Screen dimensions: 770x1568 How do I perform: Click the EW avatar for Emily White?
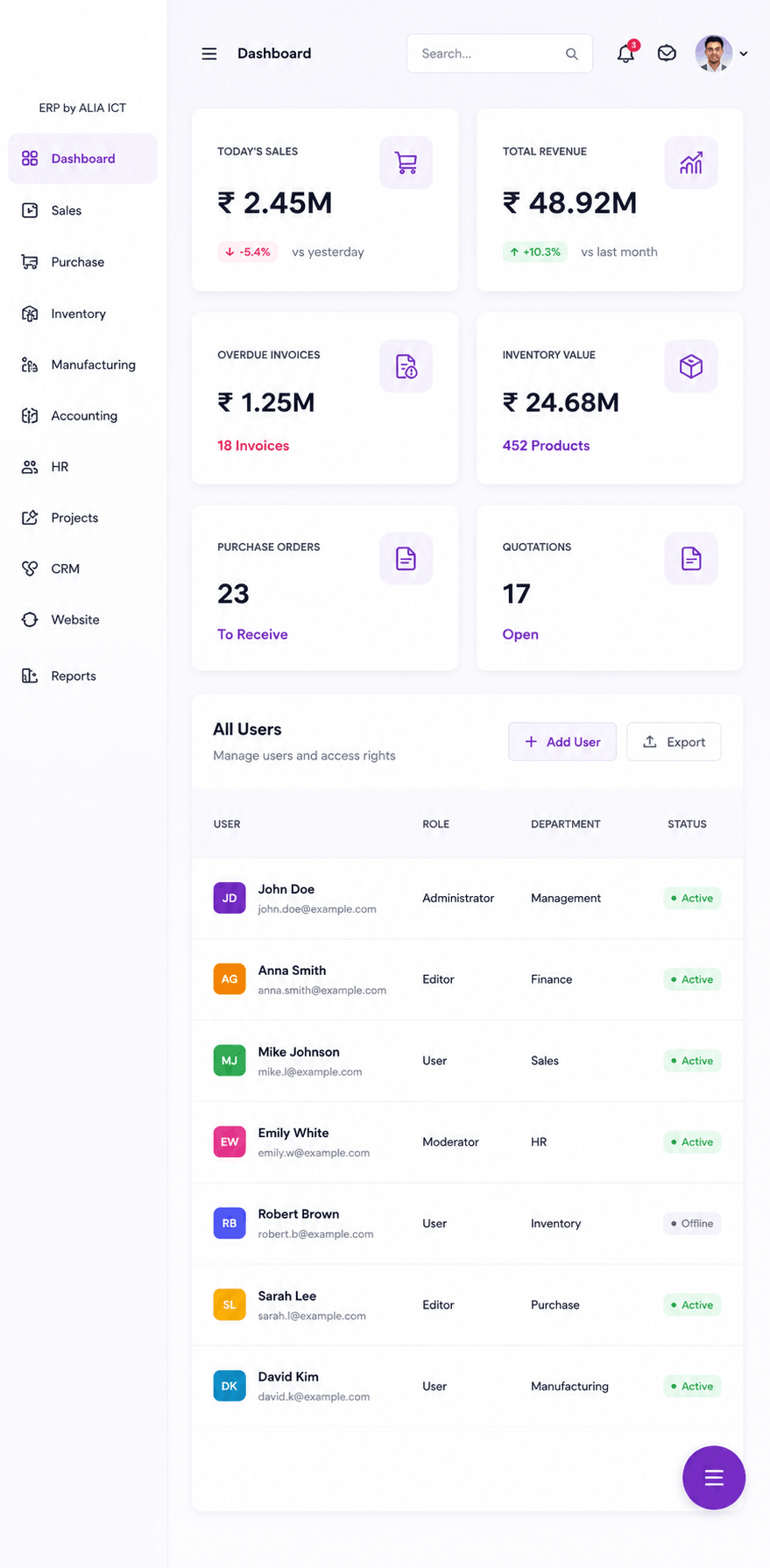tap(230, 1141)
